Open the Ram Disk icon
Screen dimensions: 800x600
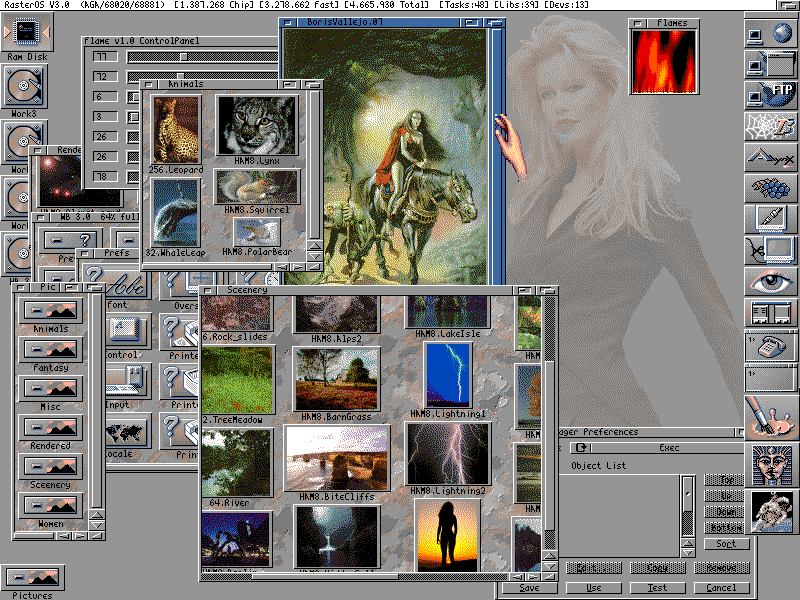click(27, 32)
